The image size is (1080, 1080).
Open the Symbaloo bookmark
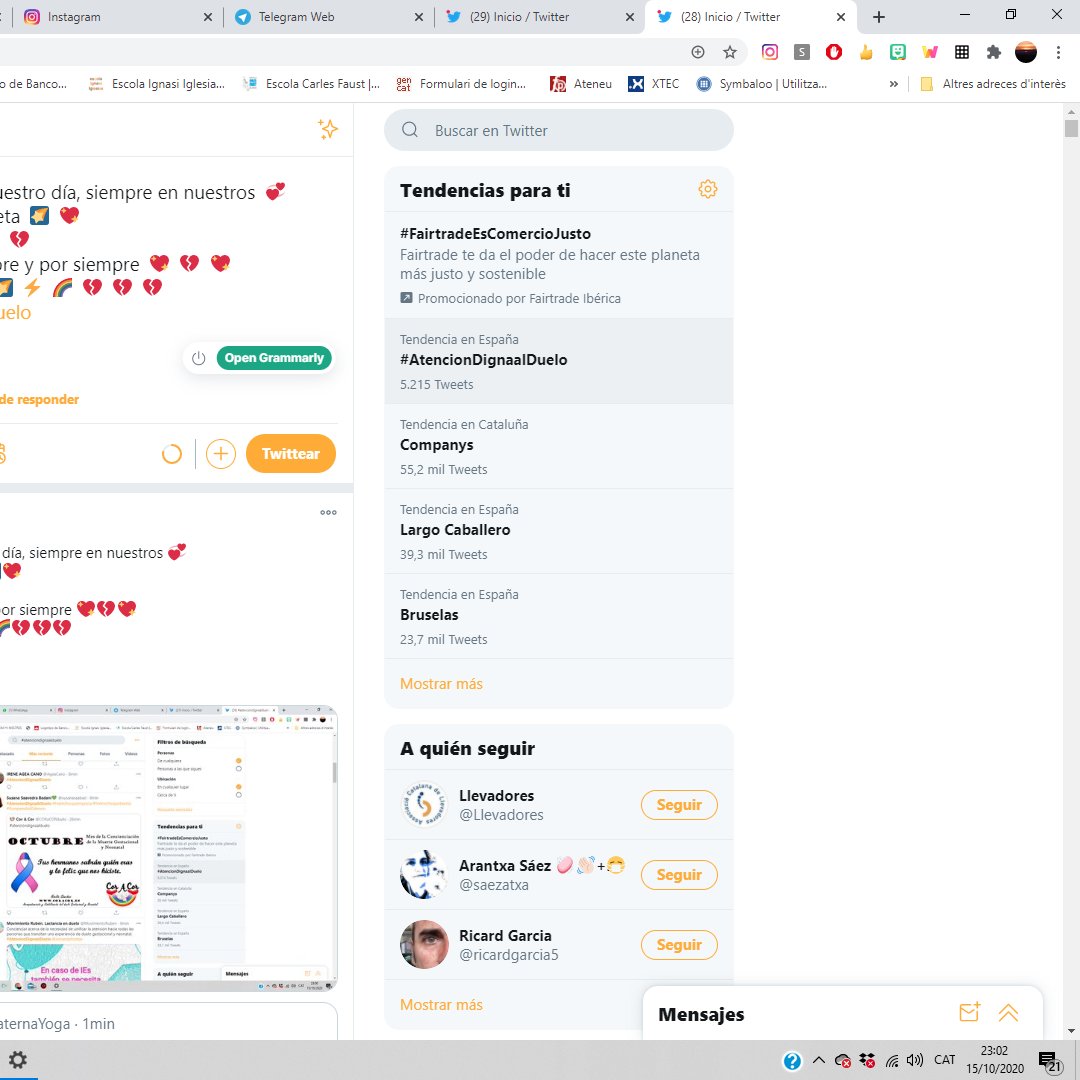click(x=762, y=84)
